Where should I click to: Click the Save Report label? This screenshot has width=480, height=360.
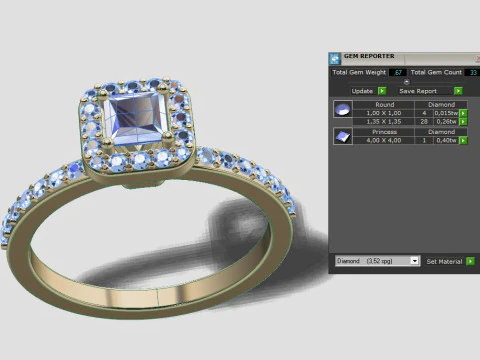418,91
